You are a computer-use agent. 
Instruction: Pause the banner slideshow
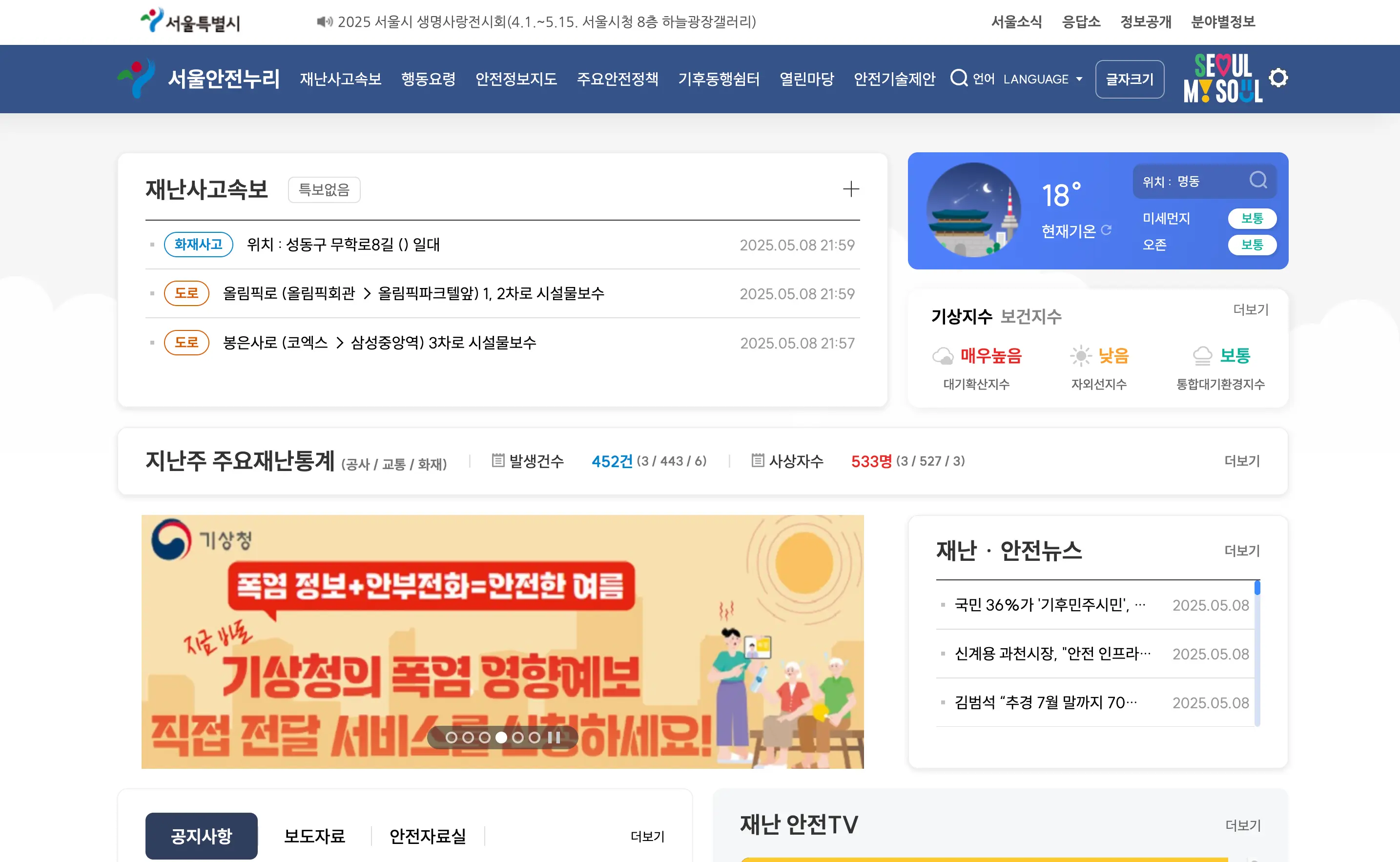[x=554, y=737]
